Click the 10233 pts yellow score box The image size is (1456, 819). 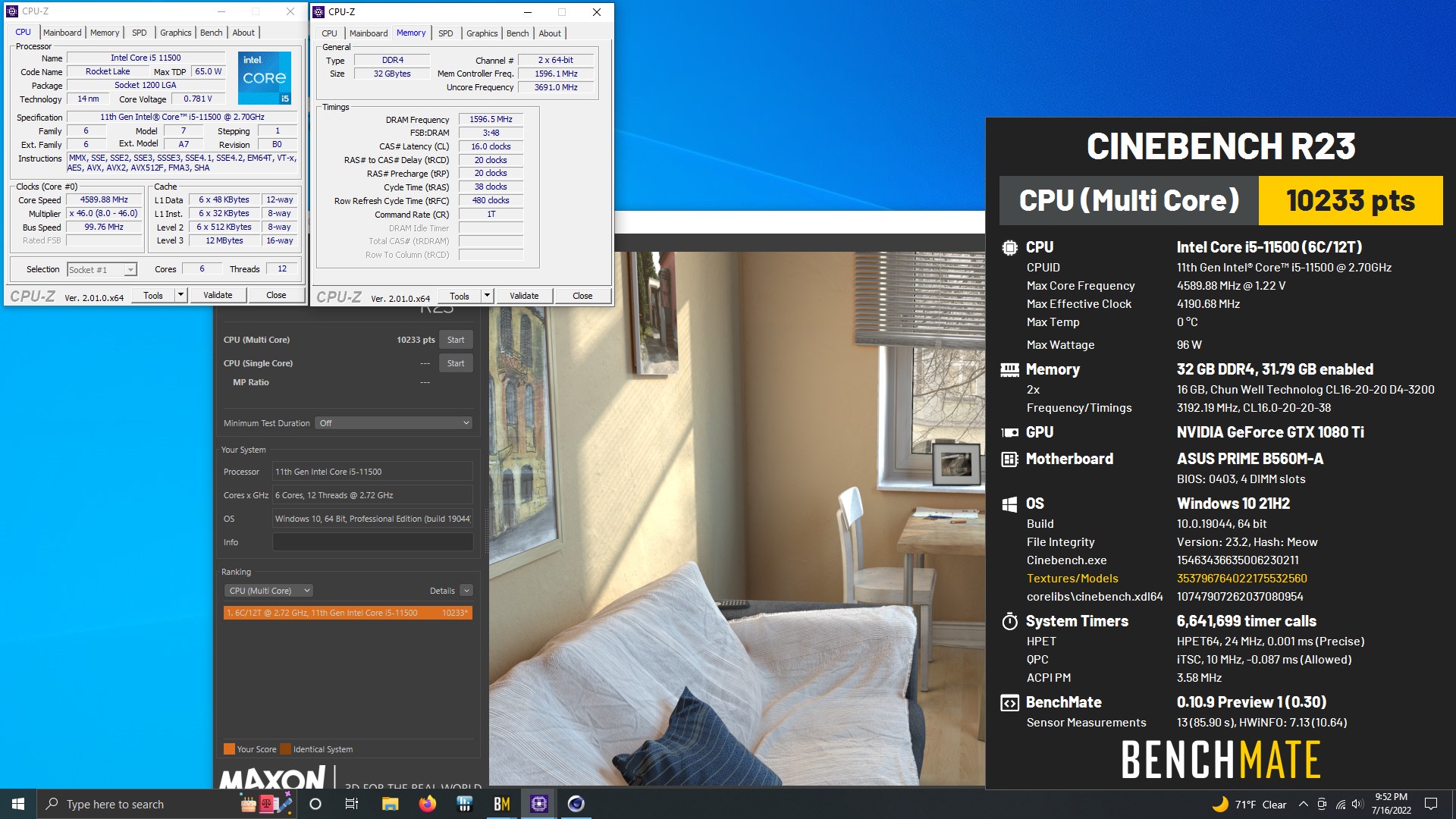(x=1351, y=201)
